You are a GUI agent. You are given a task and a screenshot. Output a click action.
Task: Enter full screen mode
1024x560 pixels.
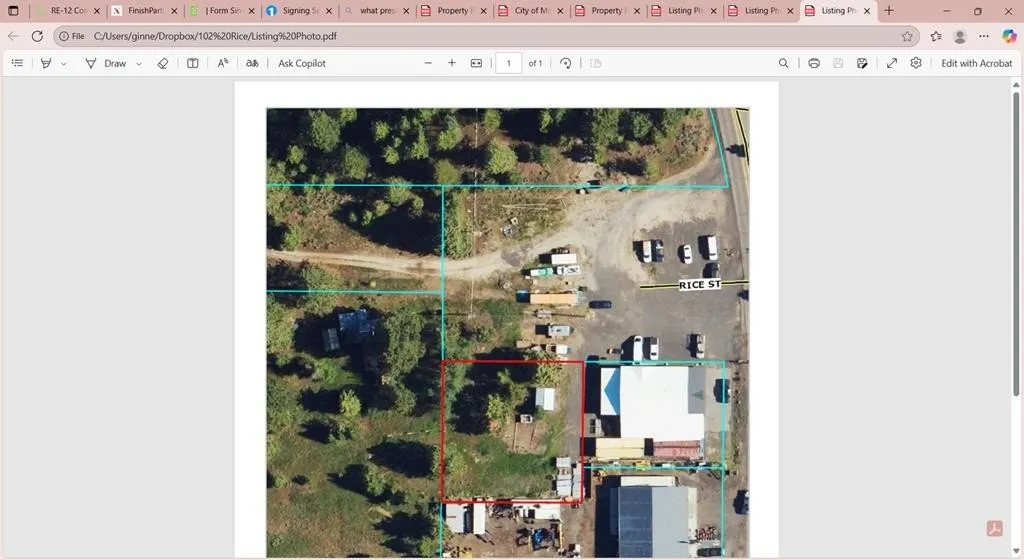892,63
